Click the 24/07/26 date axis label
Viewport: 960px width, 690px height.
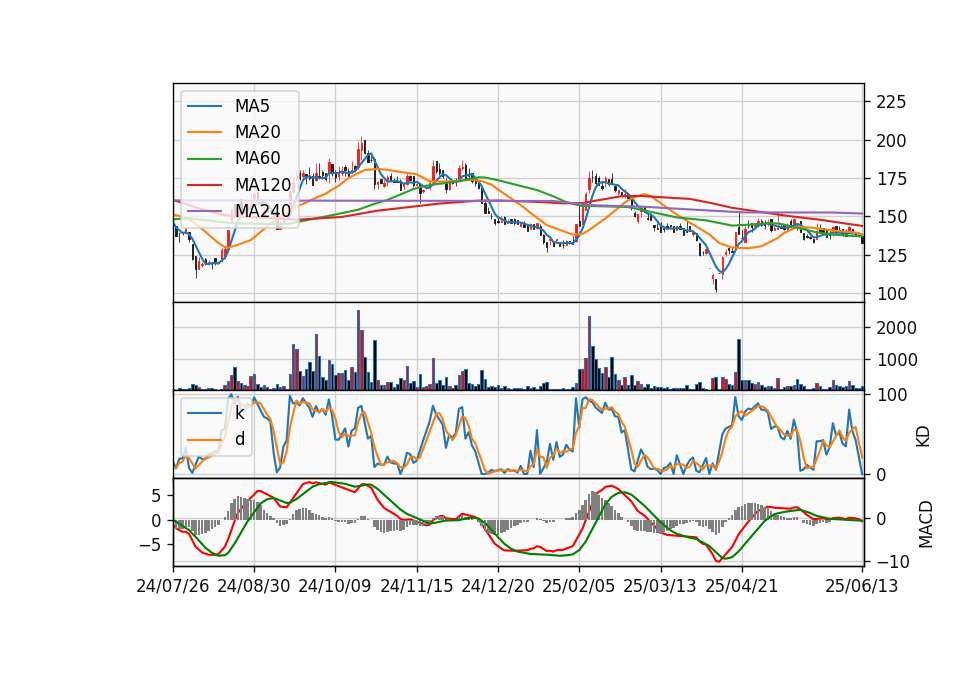click(173, 586)
